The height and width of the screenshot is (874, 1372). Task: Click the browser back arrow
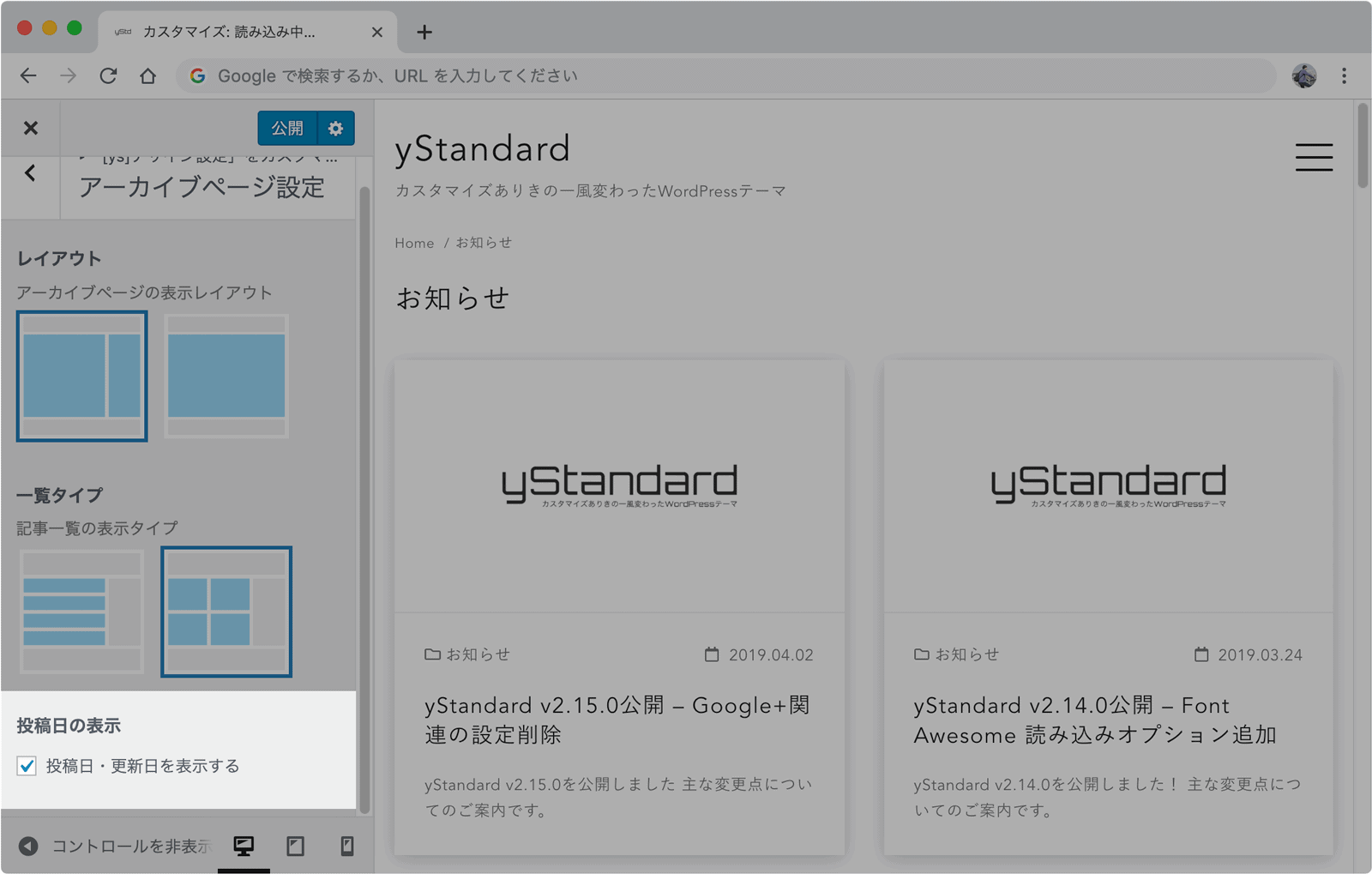(28, 75)
